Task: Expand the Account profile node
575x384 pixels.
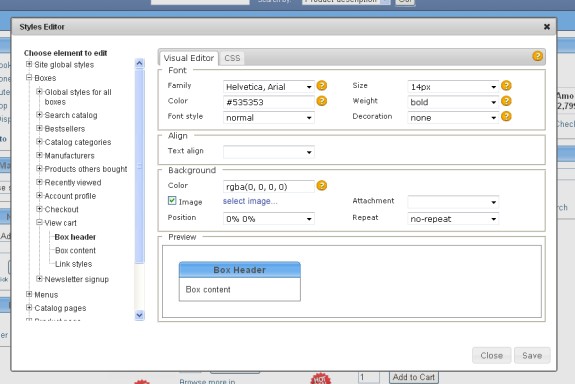Action: click(x=39, y=195)
